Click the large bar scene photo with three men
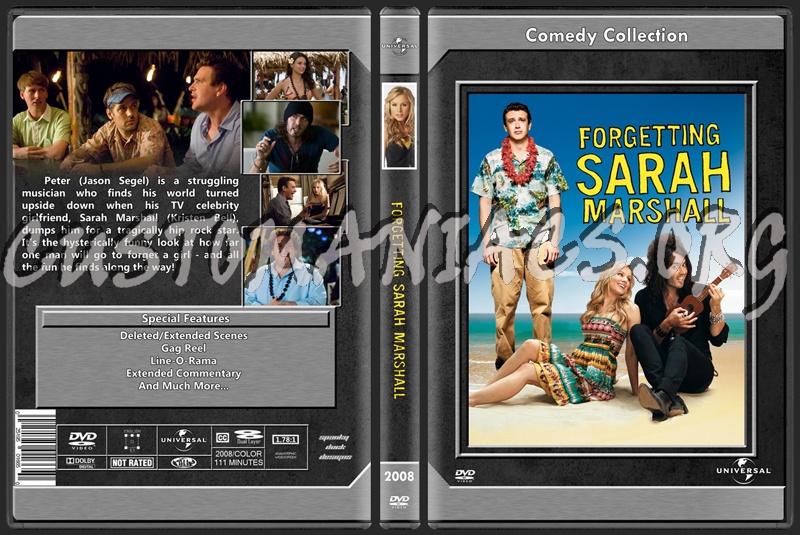 127,111
